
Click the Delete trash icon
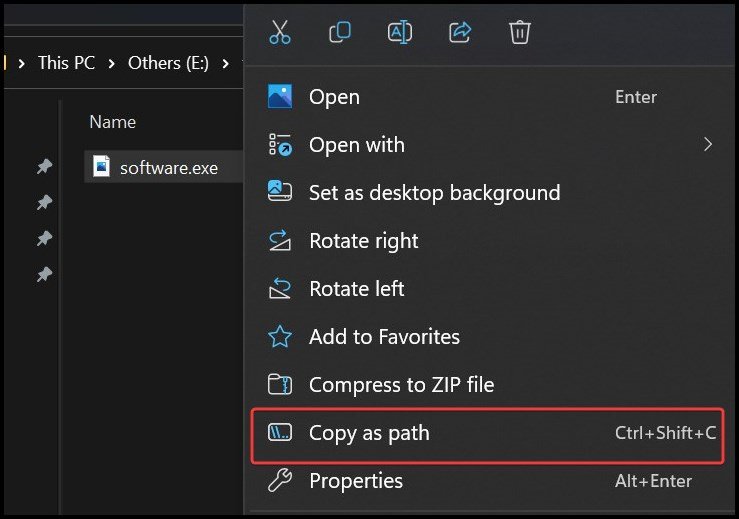pyautogui.click(x=520, y=32)
